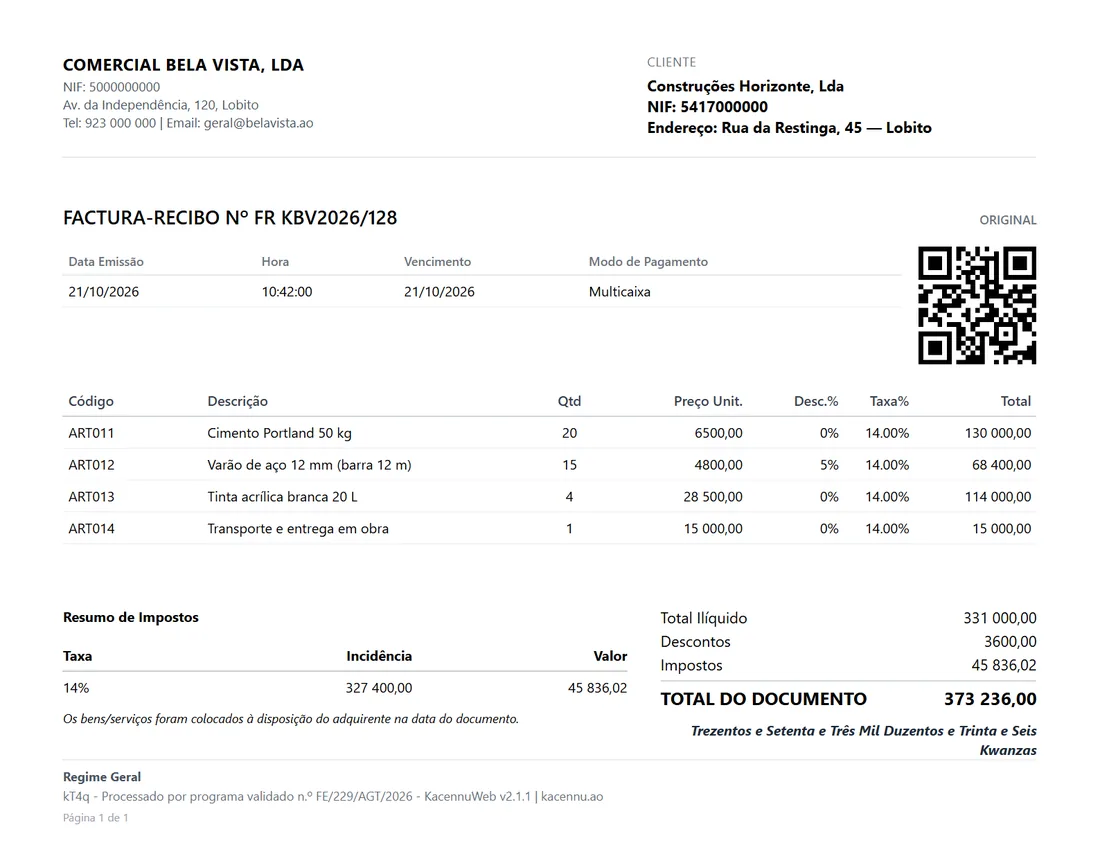Screen dimensions: 1100x845
Task: Click the time value 10:42:00
Action: (287, 292)
